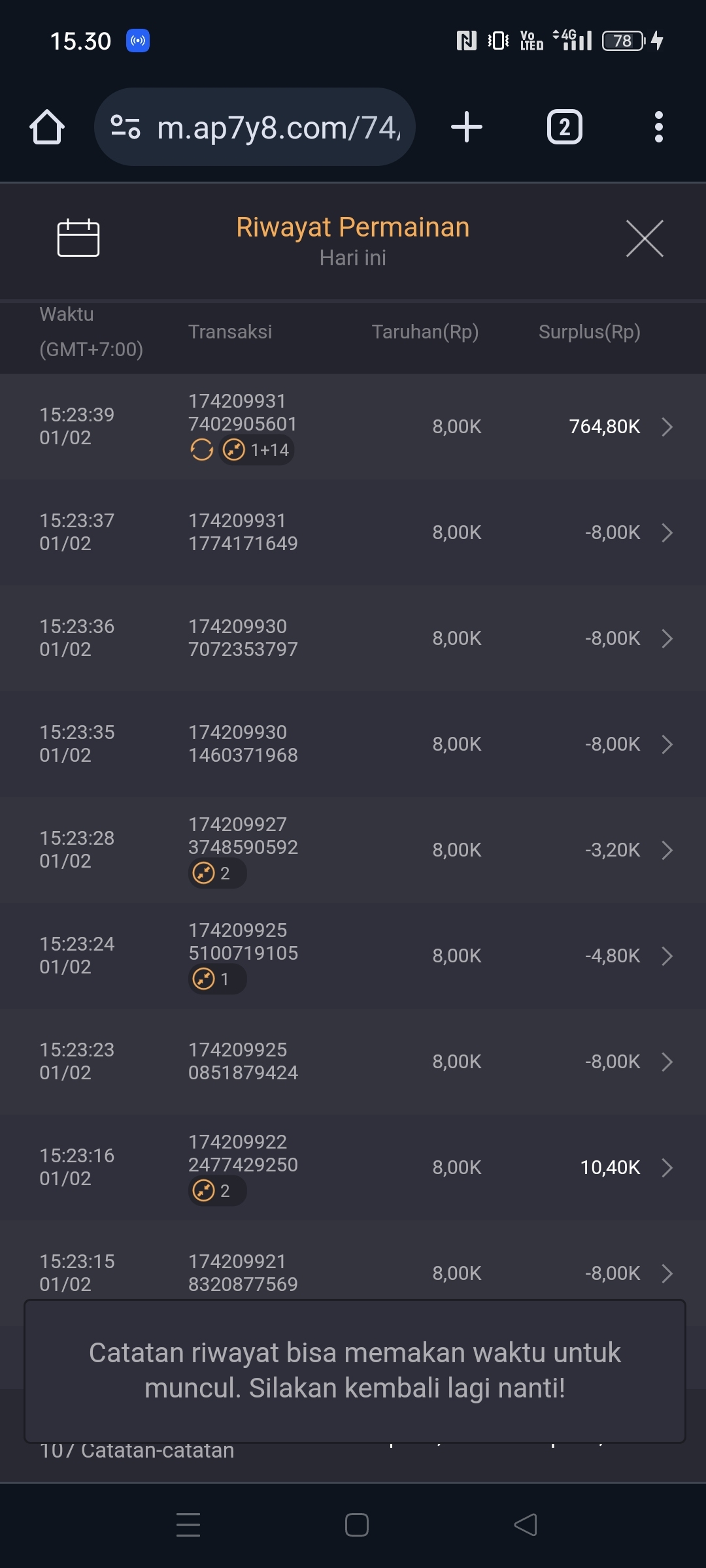This screenshot has height=1568, width=706.
Task: Open the browser three-dot menu
Action: pos(658,127)
